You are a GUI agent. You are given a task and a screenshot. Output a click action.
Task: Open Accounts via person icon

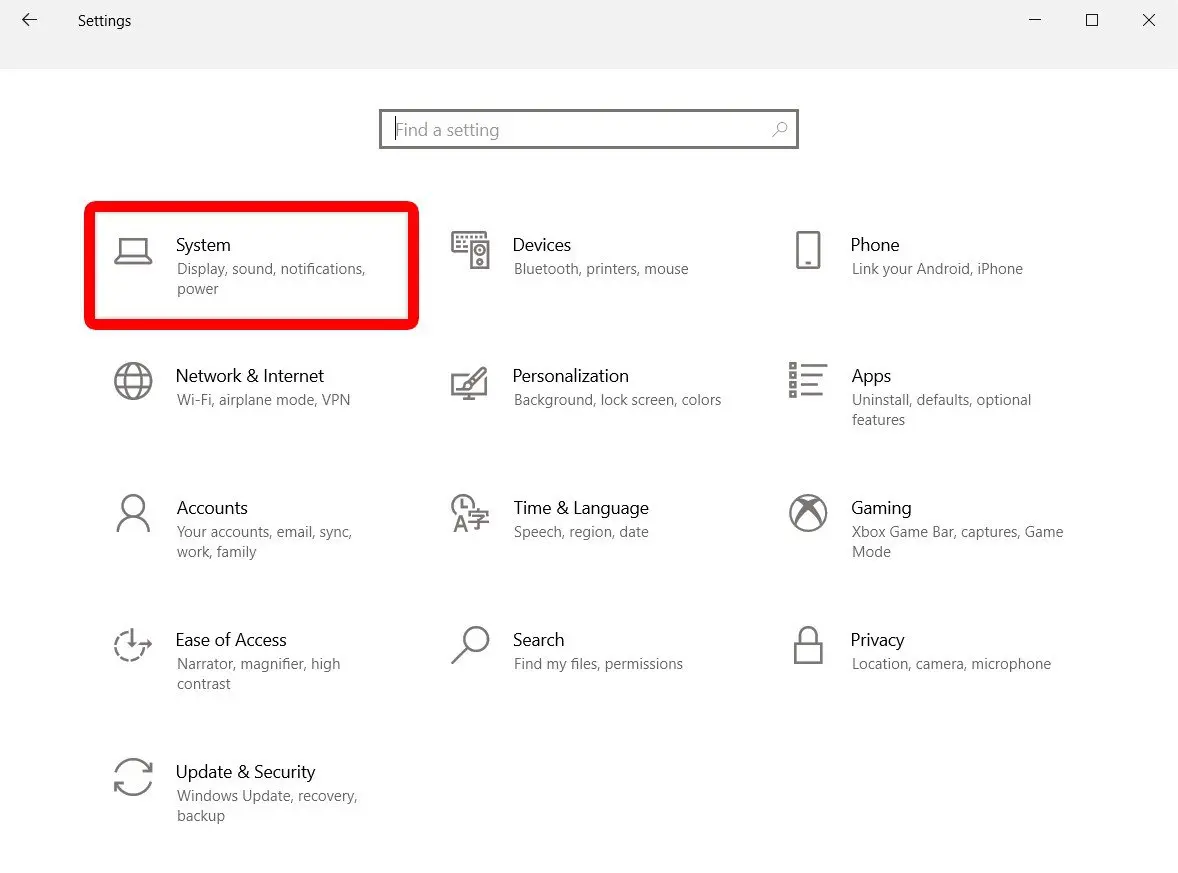tap(133, 514)
